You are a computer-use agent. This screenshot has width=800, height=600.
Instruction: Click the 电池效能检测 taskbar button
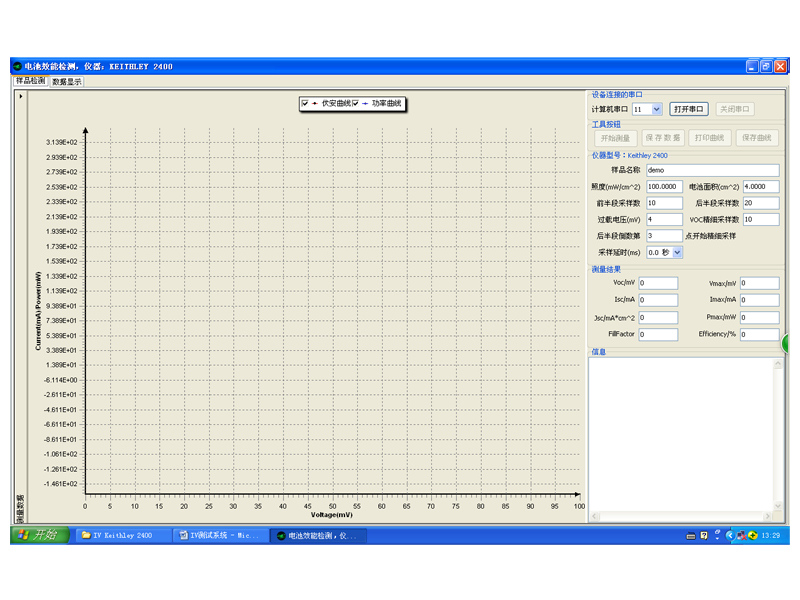pyautogui.click(x=319, y=535)
